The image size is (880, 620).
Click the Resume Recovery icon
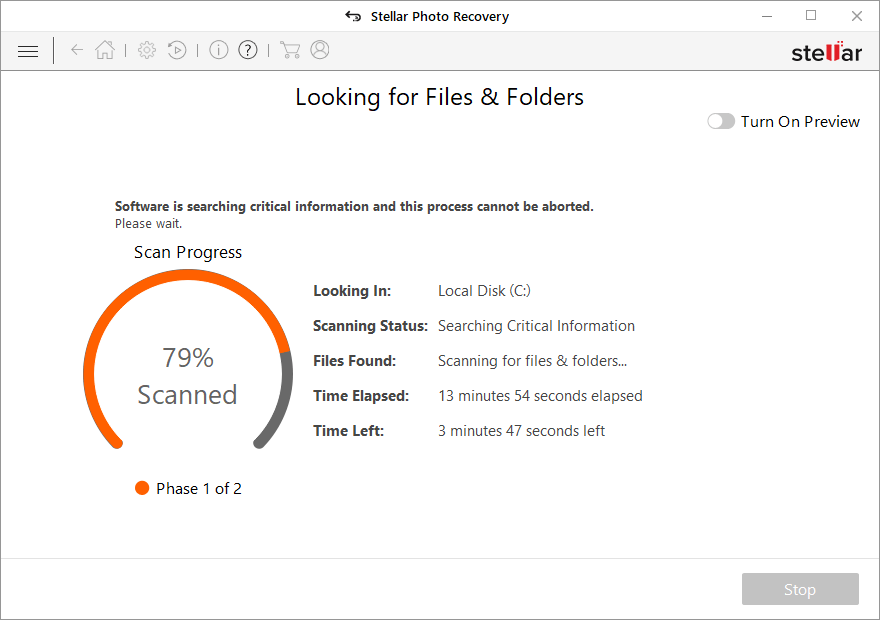point(176,50)
